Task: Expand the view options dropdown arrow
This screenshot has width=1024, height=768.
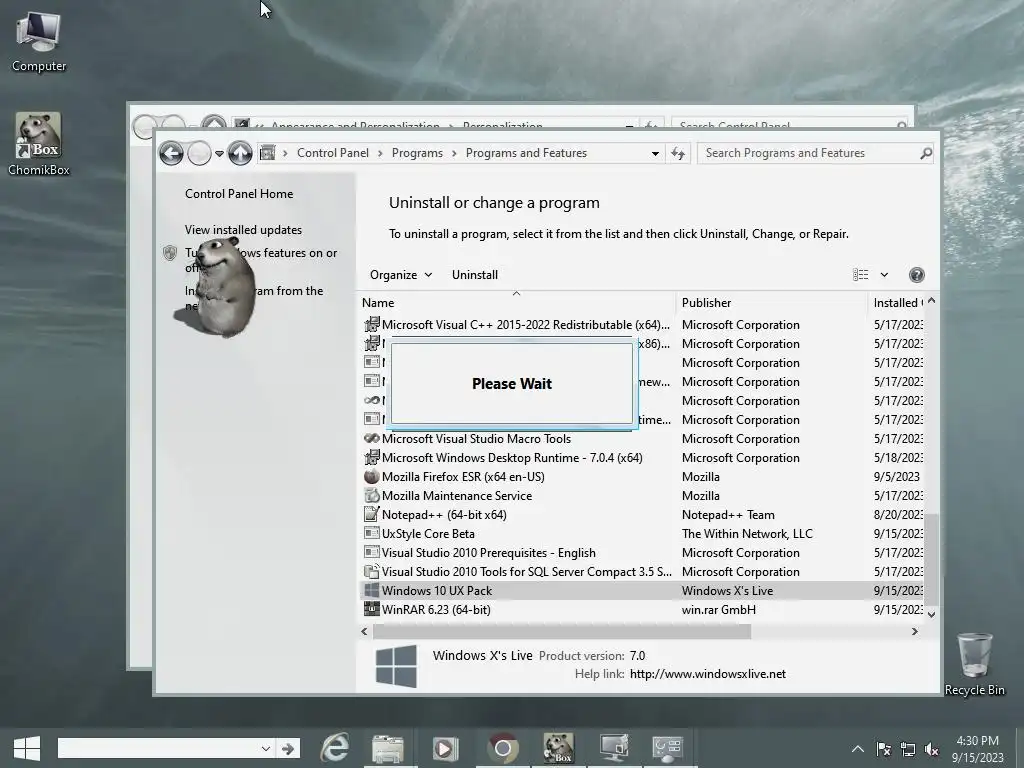Action: 884,275
